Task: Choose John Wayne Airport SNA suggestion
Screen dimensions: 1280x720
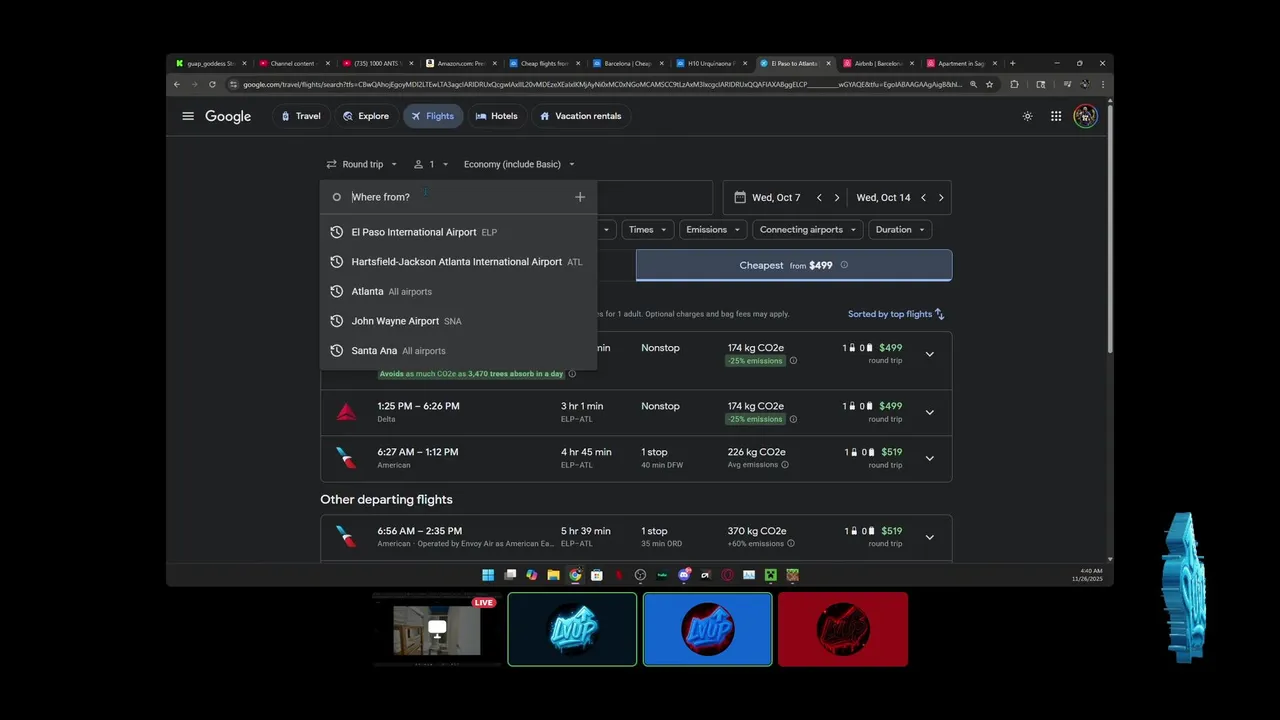Action: (458, 321)
